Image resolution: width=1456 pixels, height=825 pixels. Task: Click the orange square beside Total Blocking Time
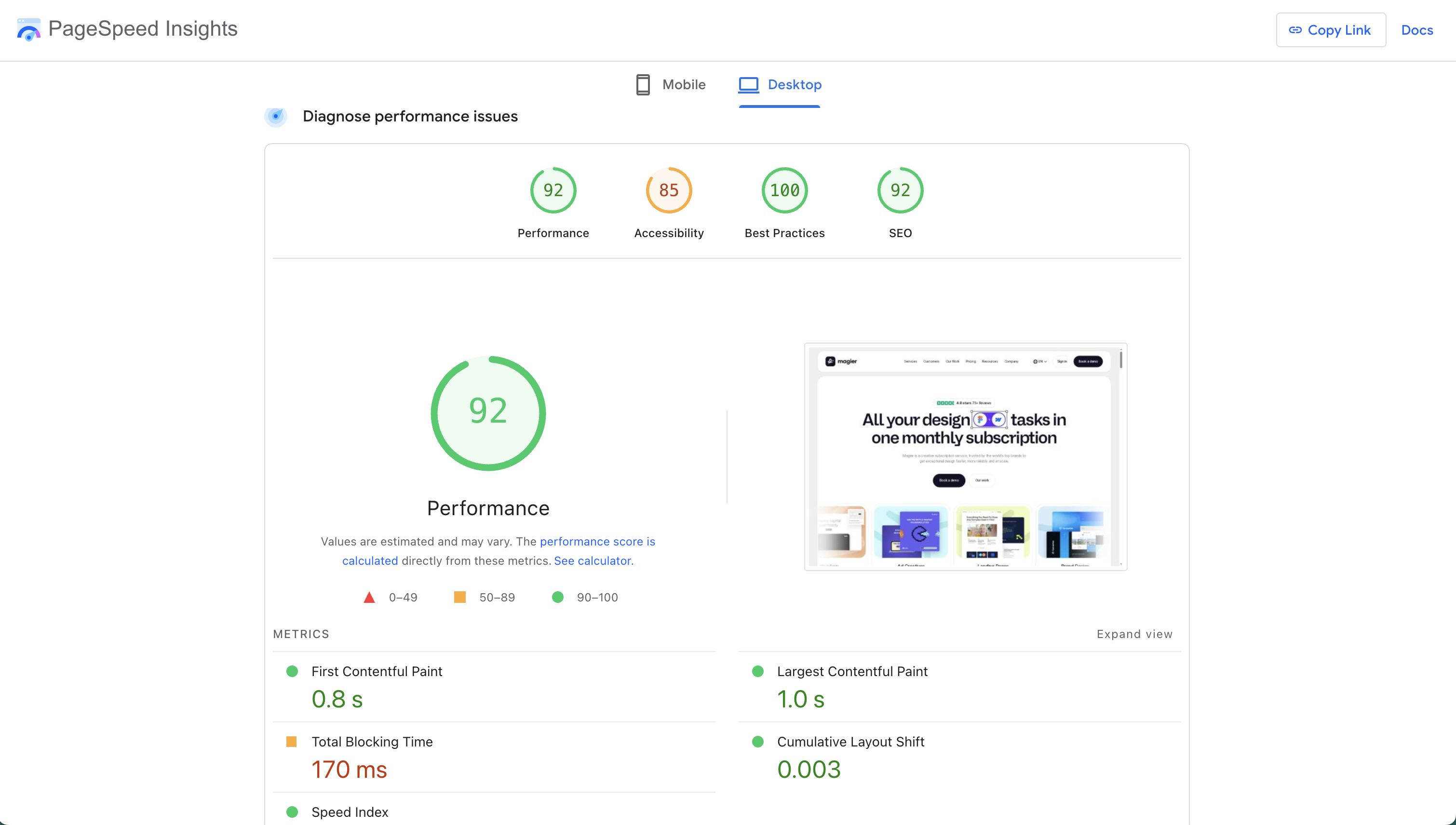(293, 741)
